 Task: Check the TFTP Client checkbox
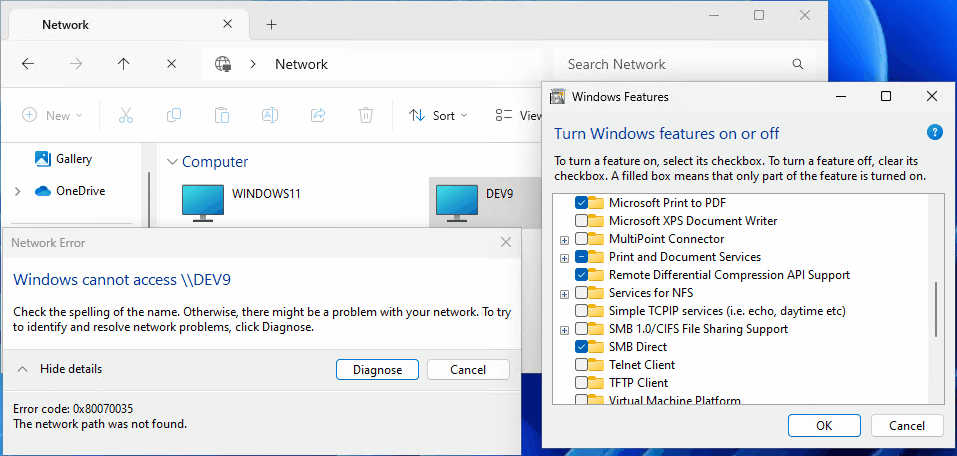581,383
